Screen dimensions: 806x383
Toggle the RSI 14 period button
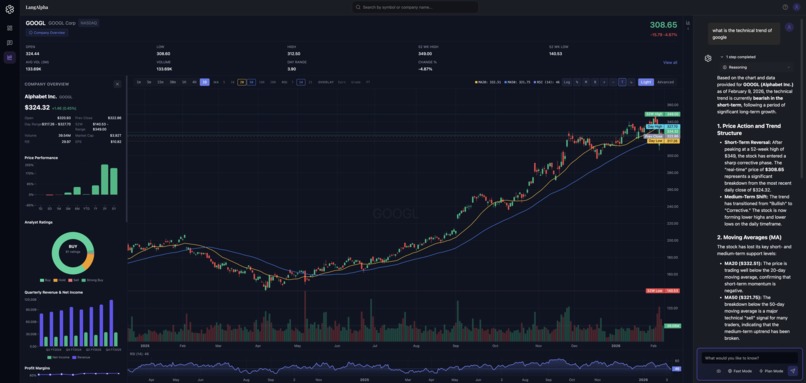[301, 82]
